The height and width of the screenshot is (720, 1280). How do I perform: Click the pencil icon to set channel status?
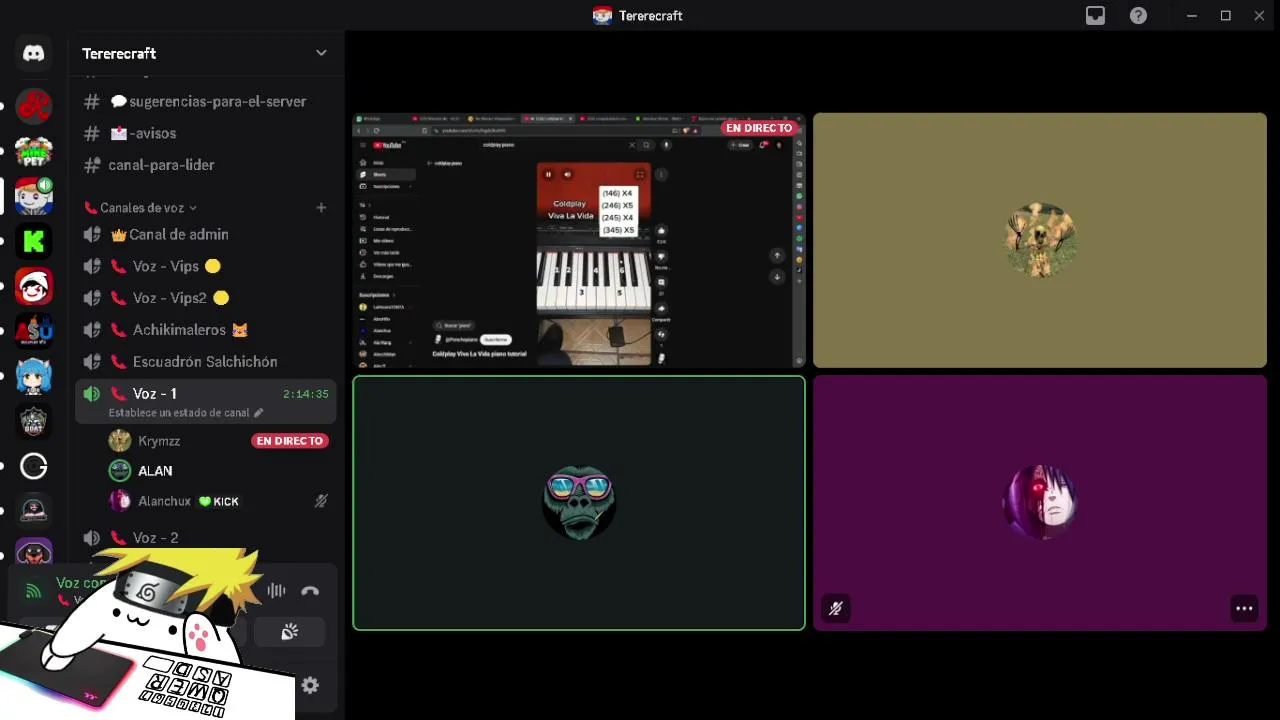click(258, 413)
